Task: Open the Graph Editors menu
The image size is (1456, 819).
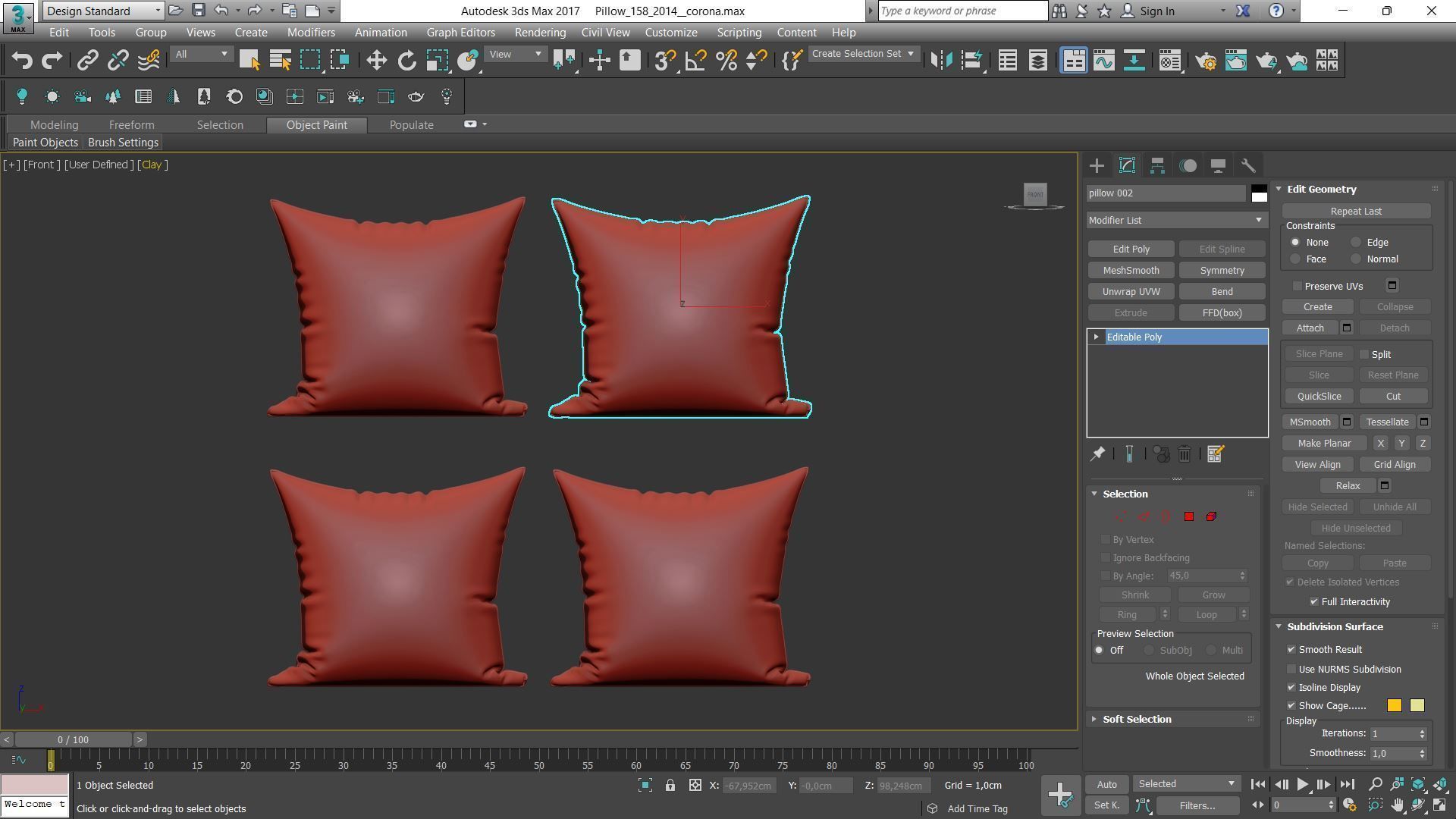Action: pyautogui.click(x=460, y=33)
